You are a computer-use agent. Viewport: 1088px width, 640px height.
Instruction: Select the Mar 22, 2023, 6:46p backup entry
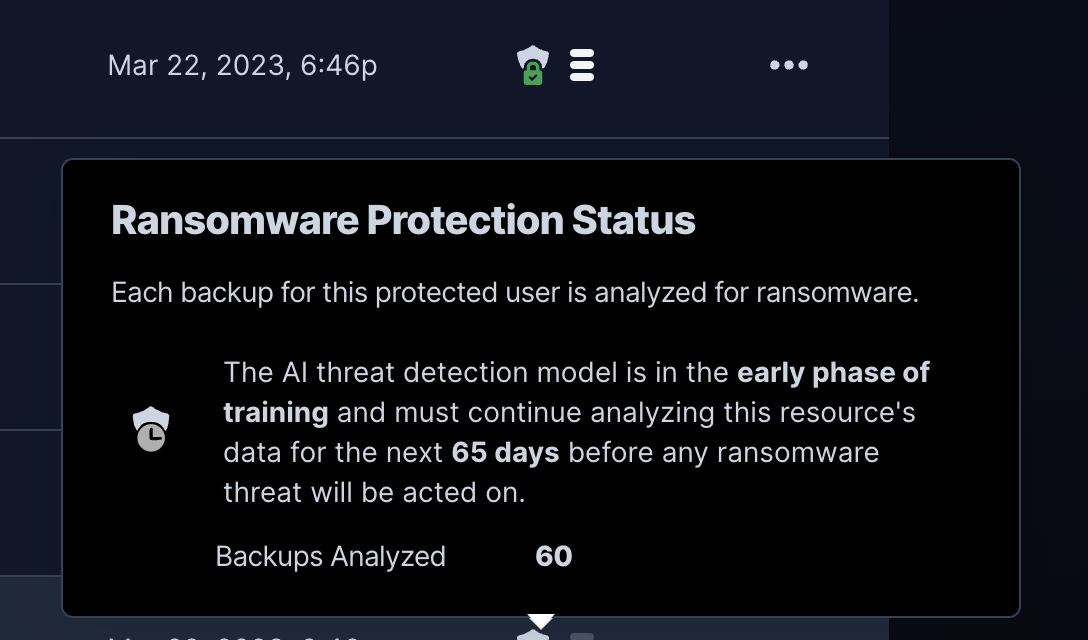point(242,66)
